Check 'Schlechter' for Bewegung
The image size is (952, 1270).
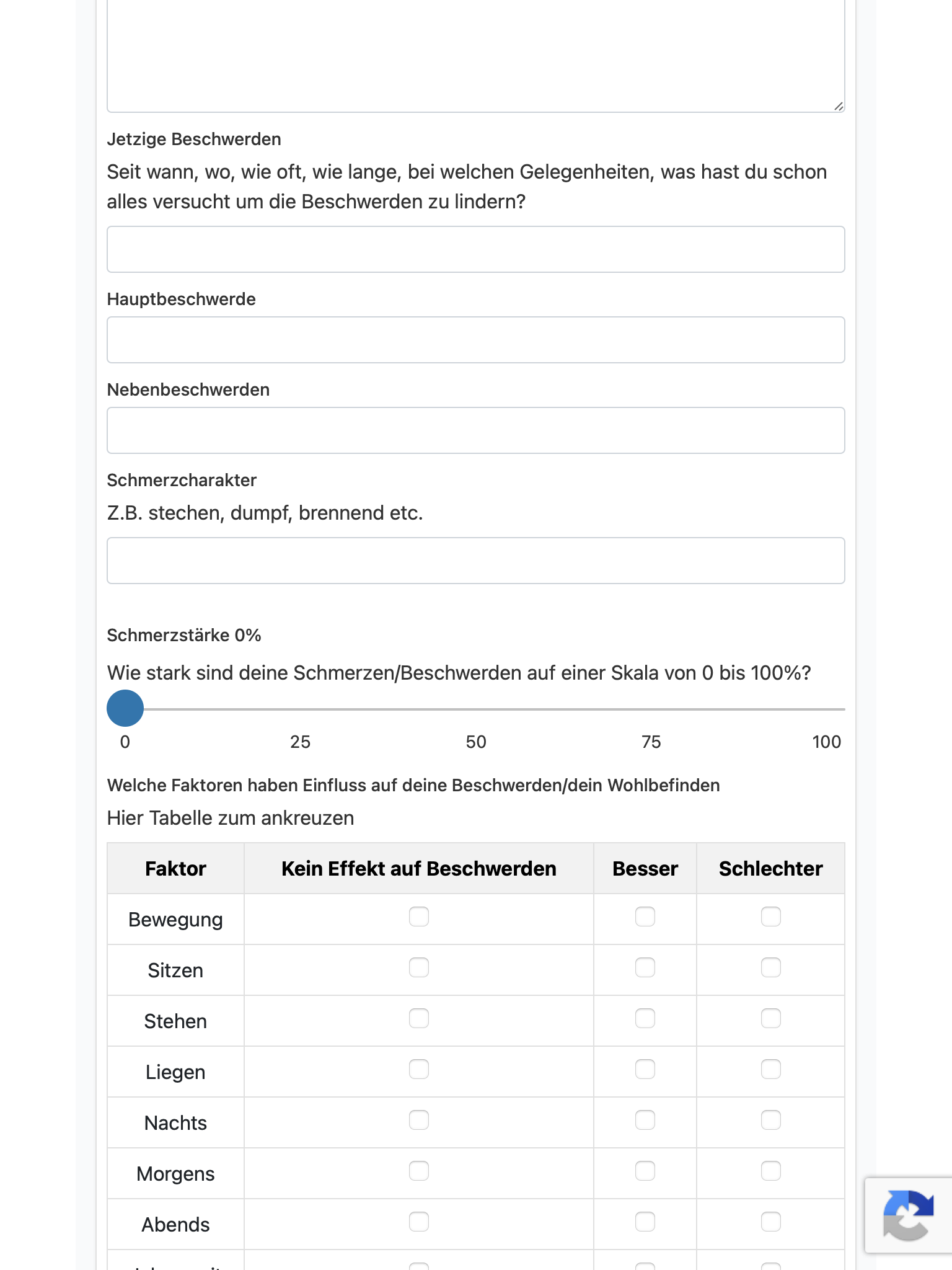point(771,917)
